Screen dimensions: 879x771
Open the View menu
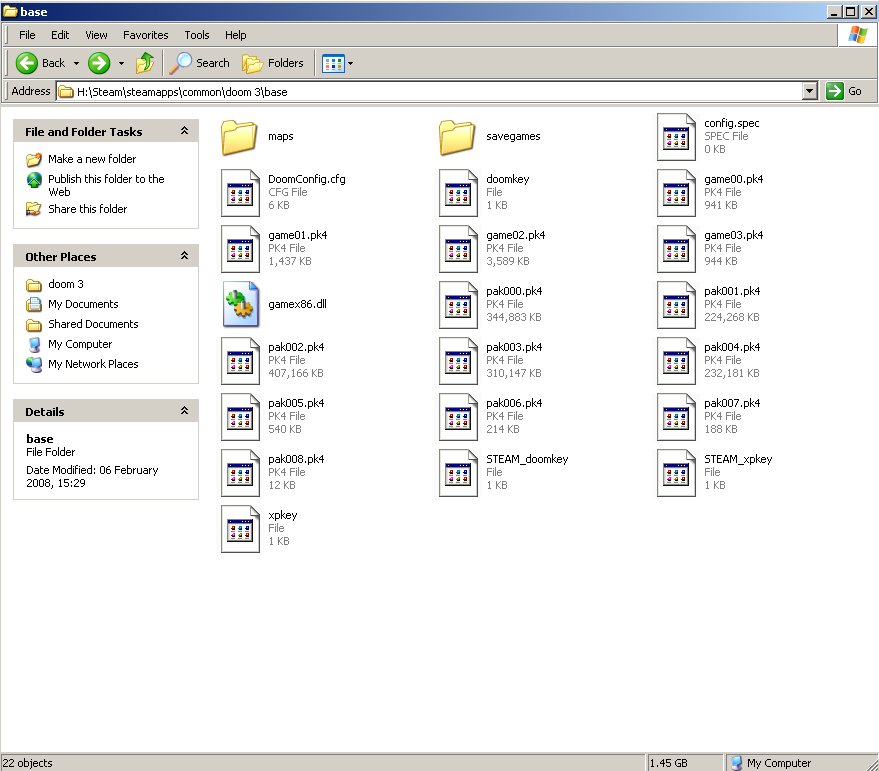[96, 35]
